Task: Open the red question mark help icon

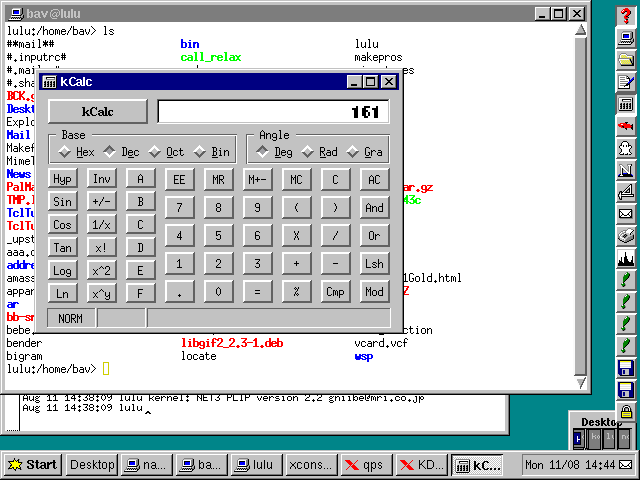Action: (626, 15)
